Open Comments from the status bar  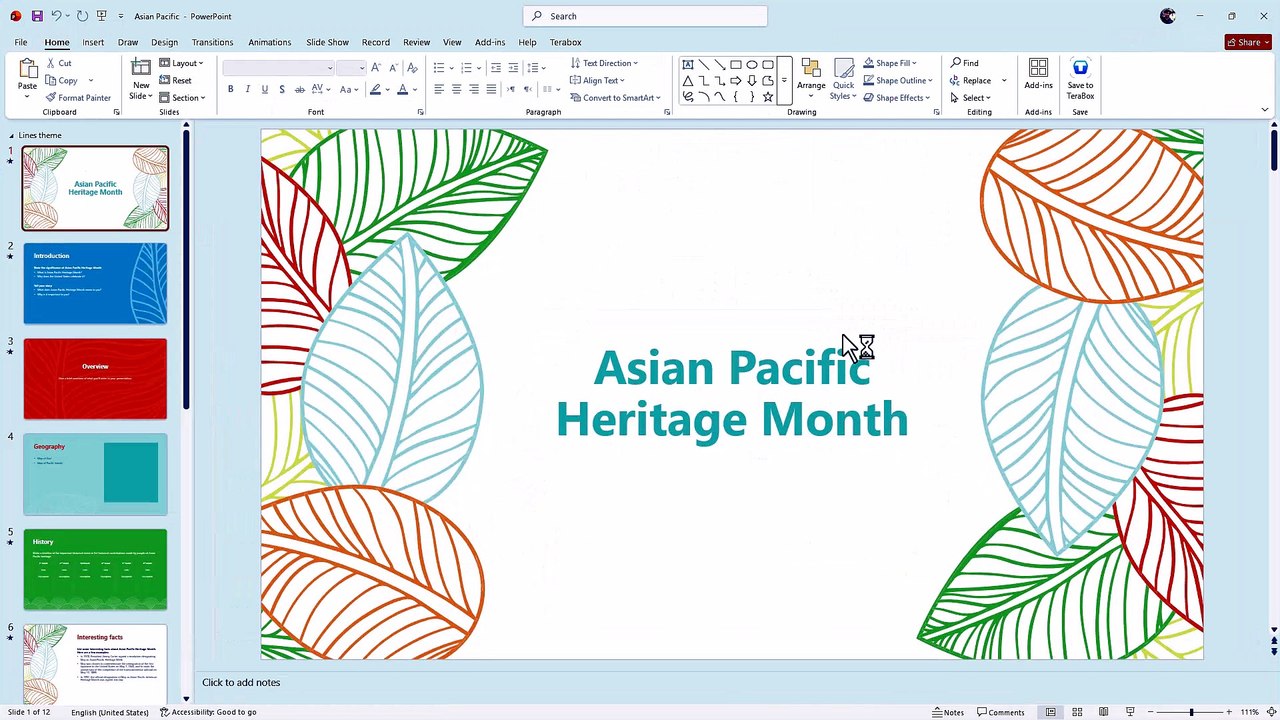(1001, 712)
